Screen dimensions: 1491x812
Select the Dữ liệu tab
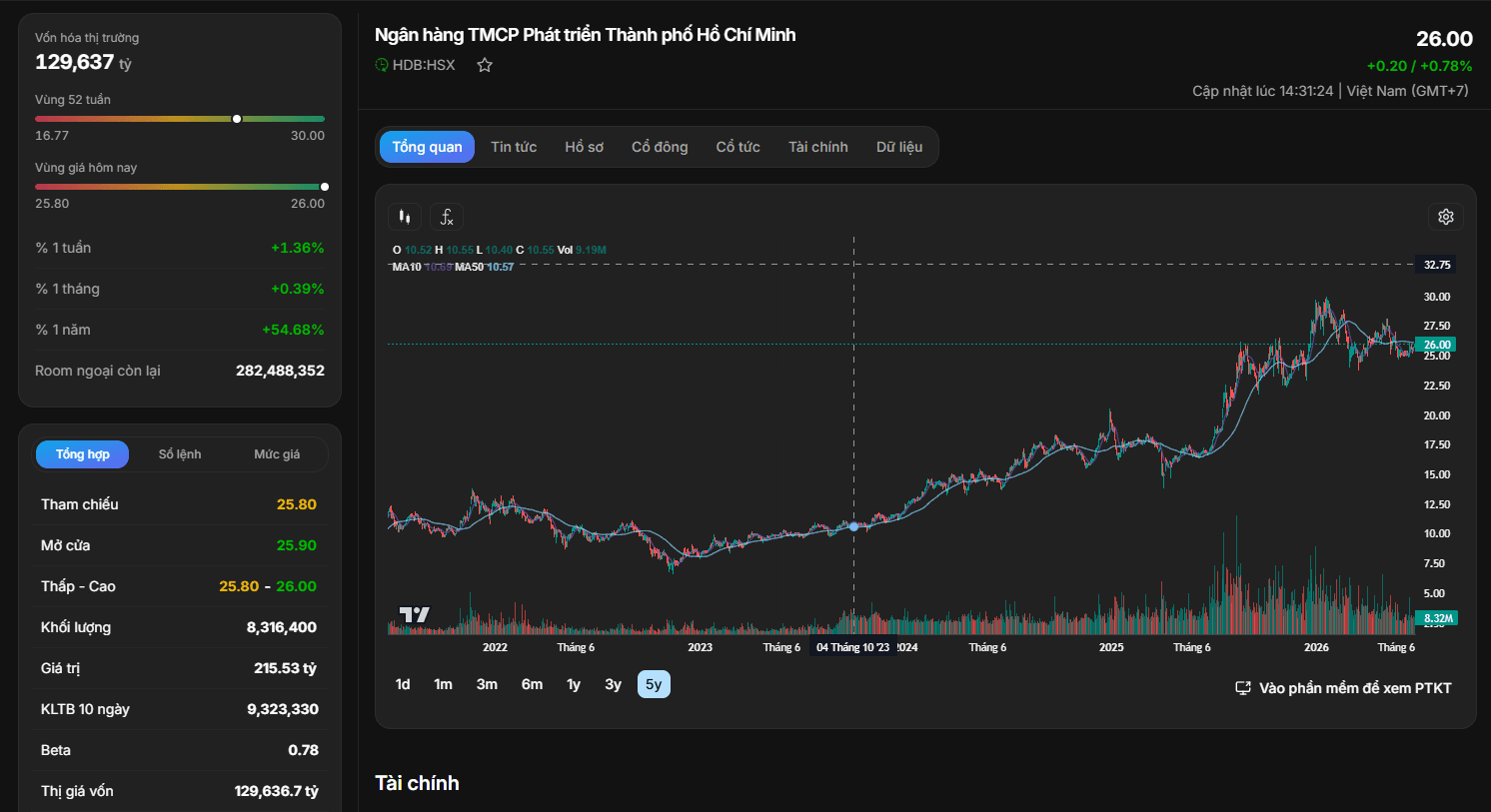(899, 147)
